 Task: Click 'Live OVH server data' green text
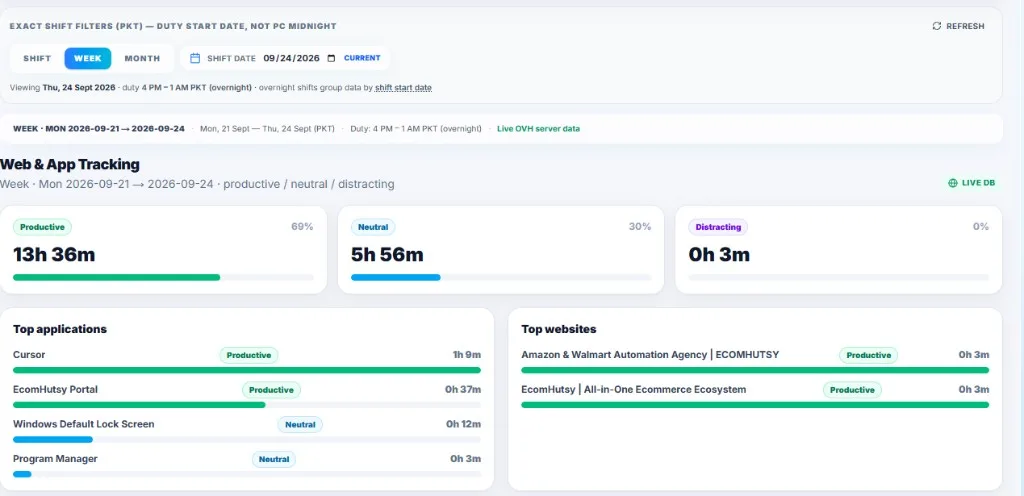(x=539, y=129)
